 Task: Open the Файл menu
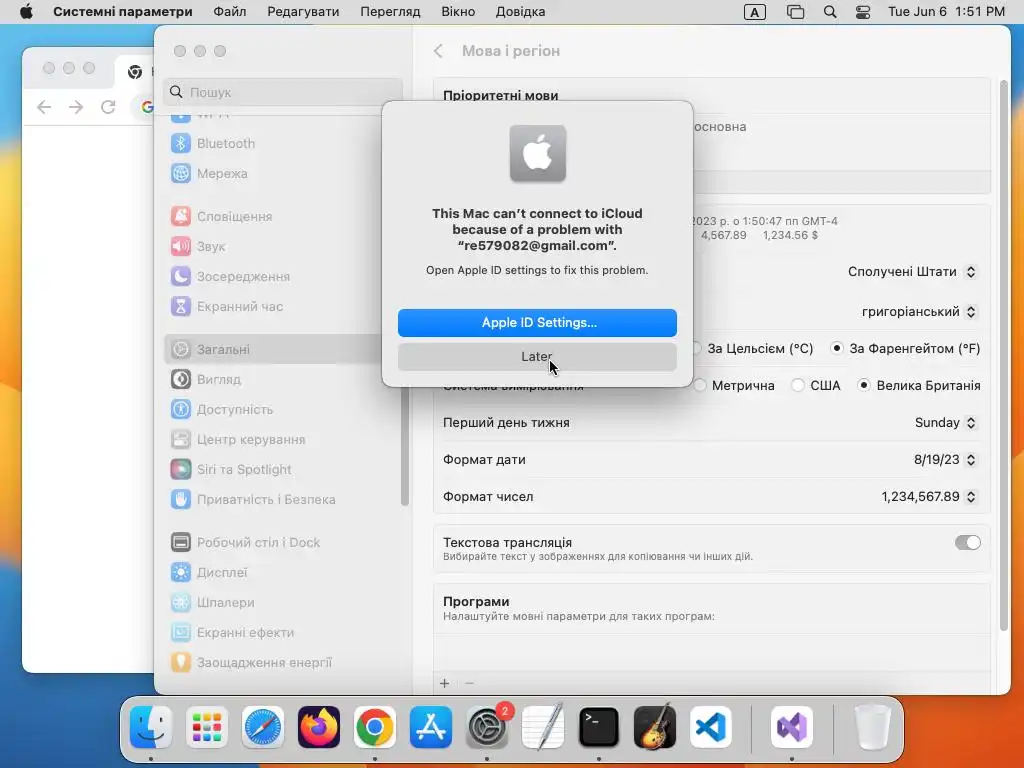230,12
